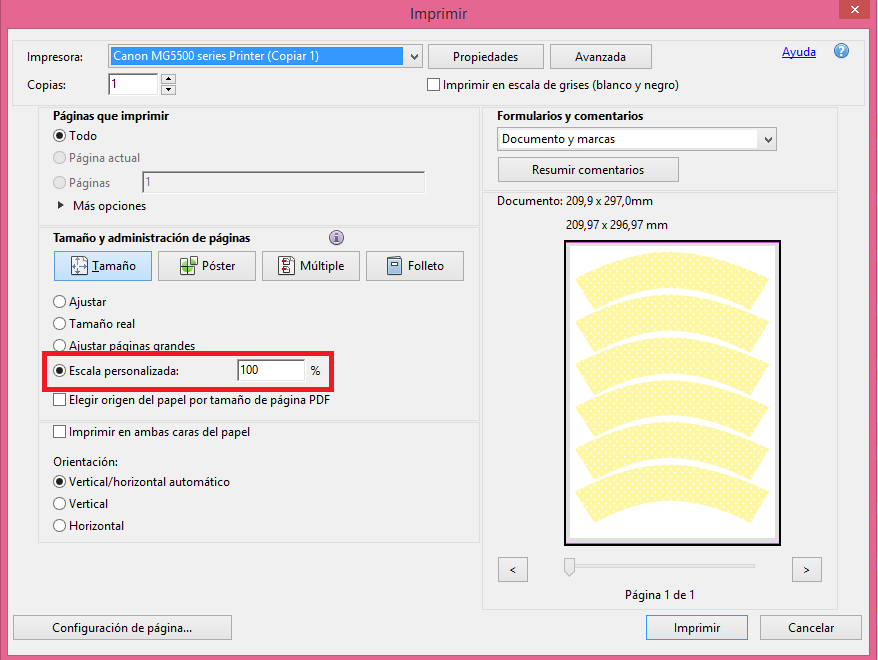
Task: Choose the Ajustar scaling radio option
Action: click(59, 302)
